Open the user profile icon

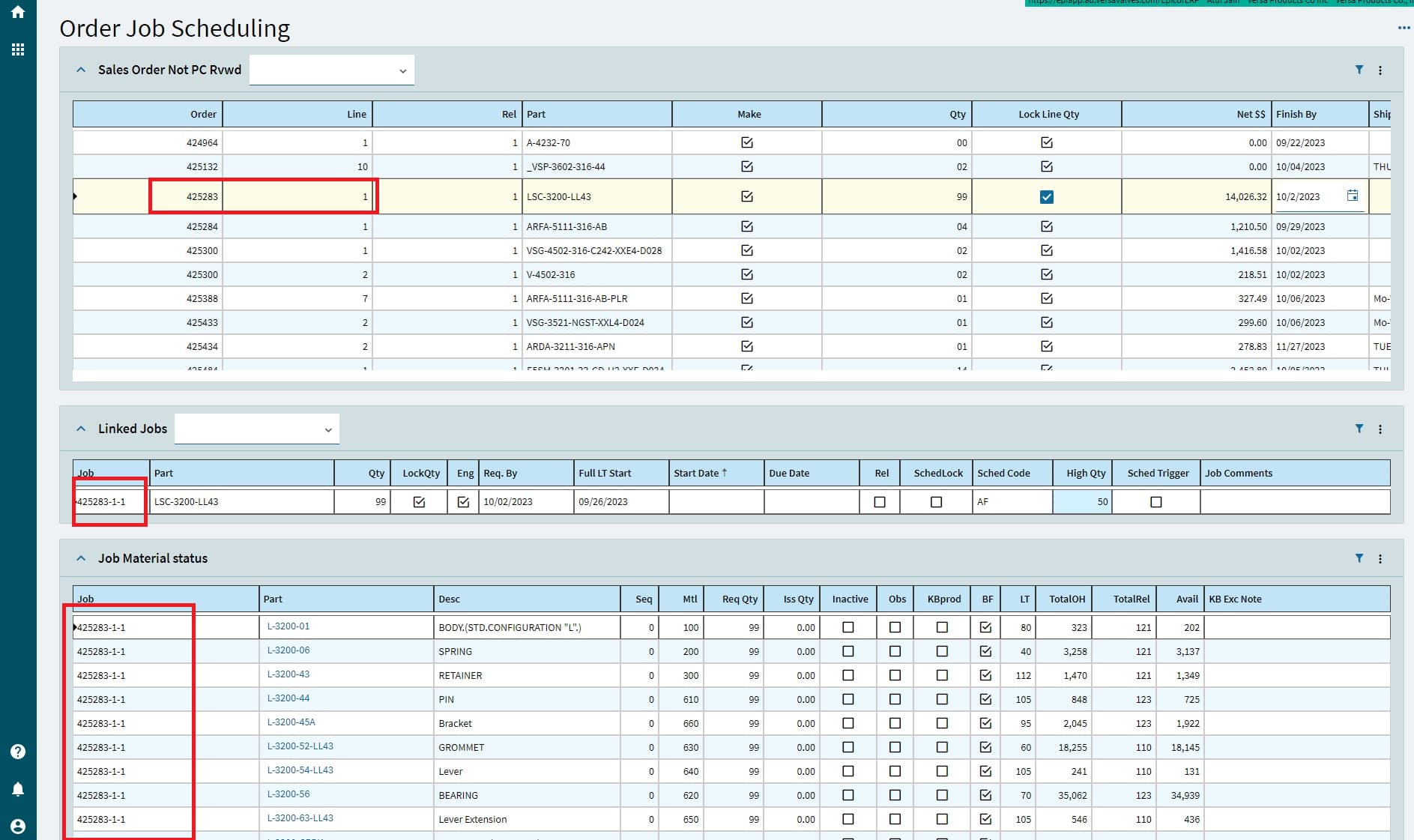point(18,826)
